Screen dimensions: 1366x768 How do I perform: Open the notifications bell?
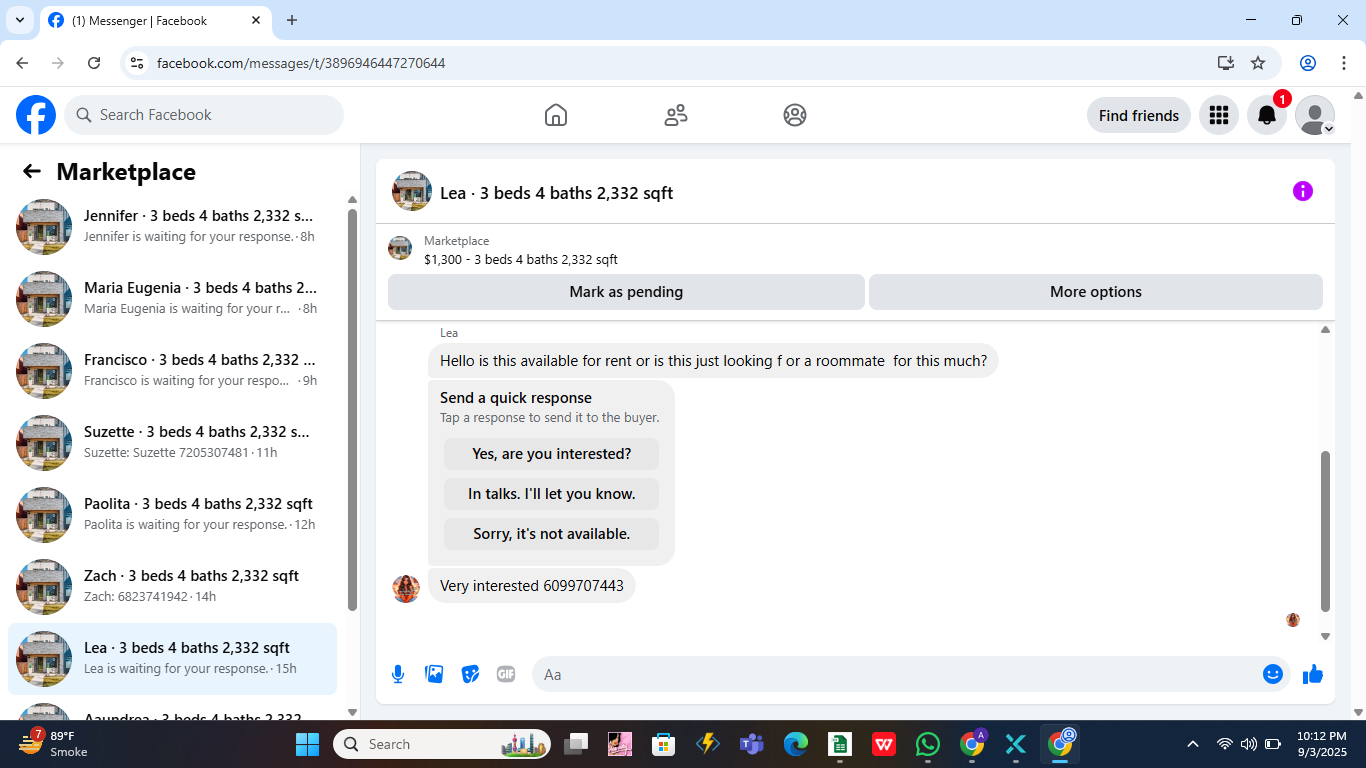click(x=1266, y=115)
